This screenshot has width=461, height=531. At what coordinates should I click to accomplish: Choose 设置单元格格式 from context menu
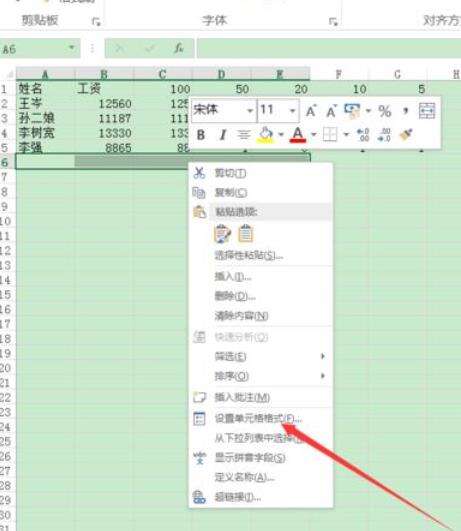click(258, 419)
